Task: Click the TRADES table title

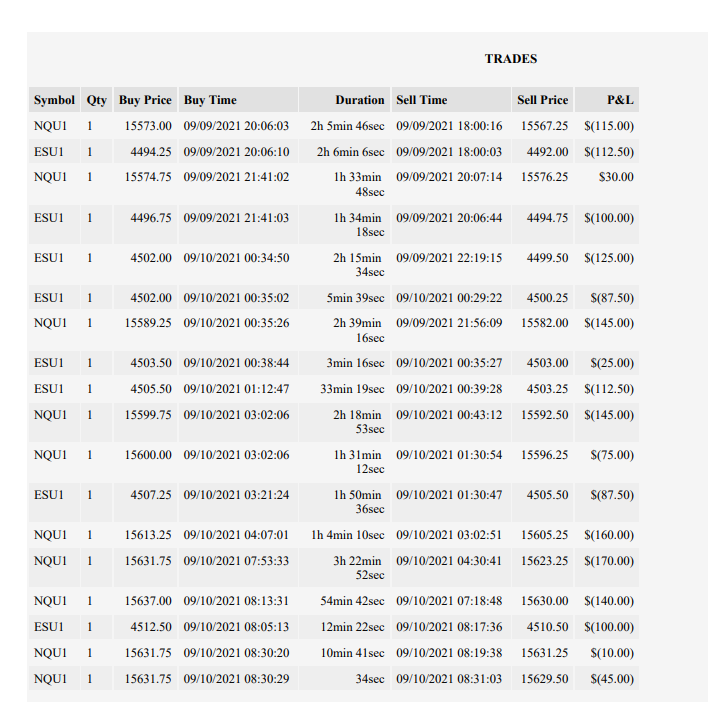Action: coord(511,59)
